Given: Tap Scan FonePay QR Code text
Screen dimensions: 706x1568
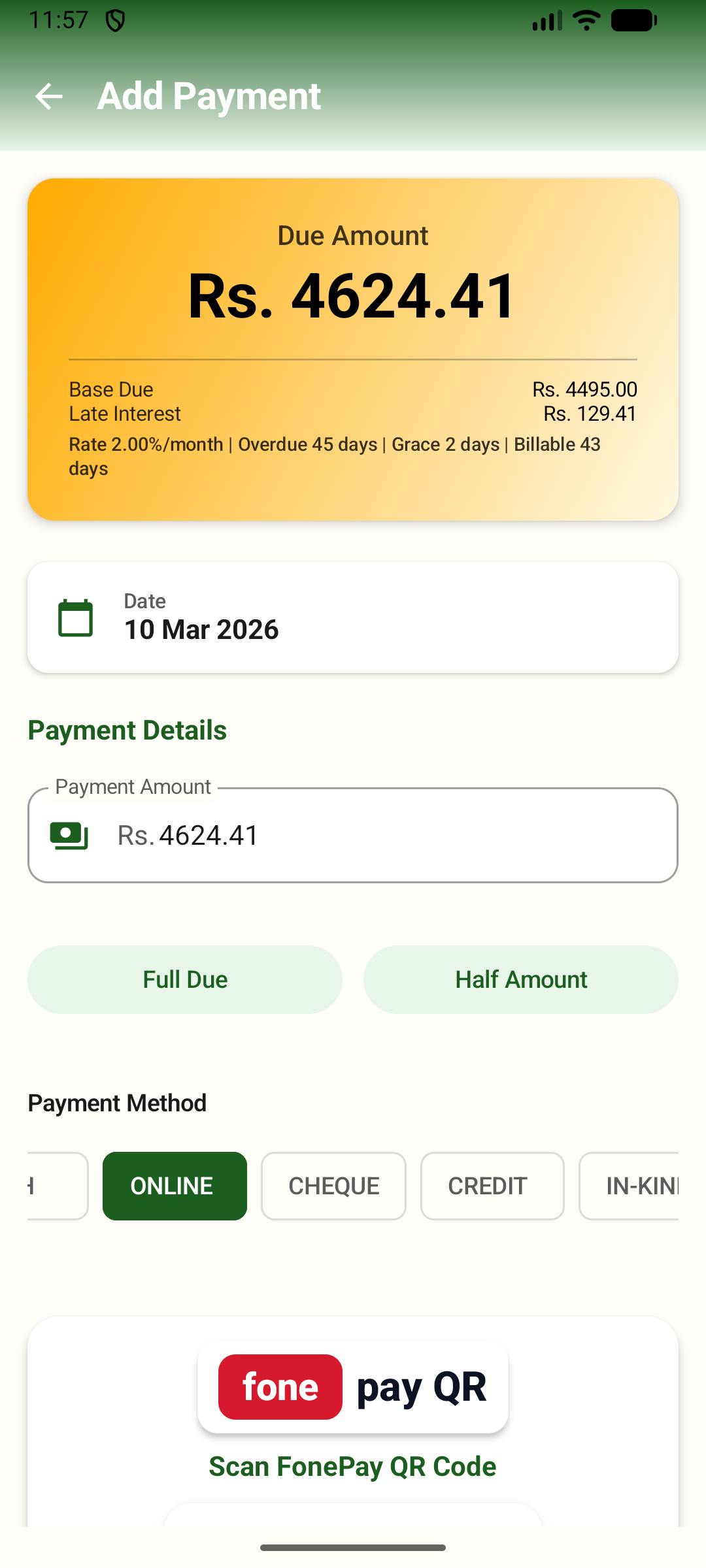Looking at the screenshot, I should pos(353,1467).
